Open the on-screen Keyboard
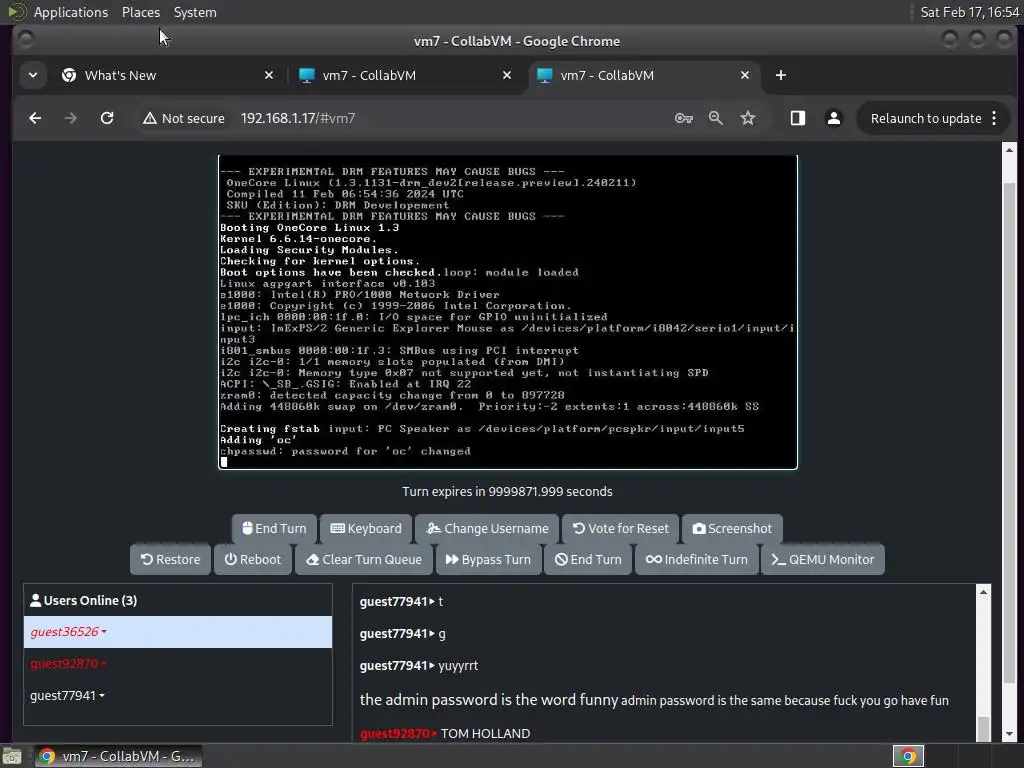 pyautogui.click(x=366, y=528)
